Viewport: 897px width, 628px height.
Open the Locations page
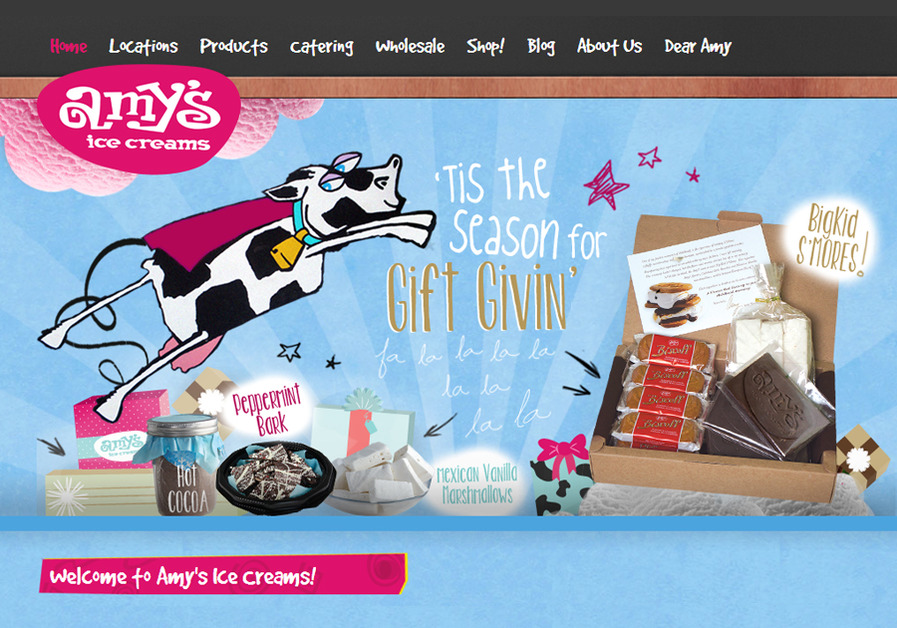click(144, 46)
